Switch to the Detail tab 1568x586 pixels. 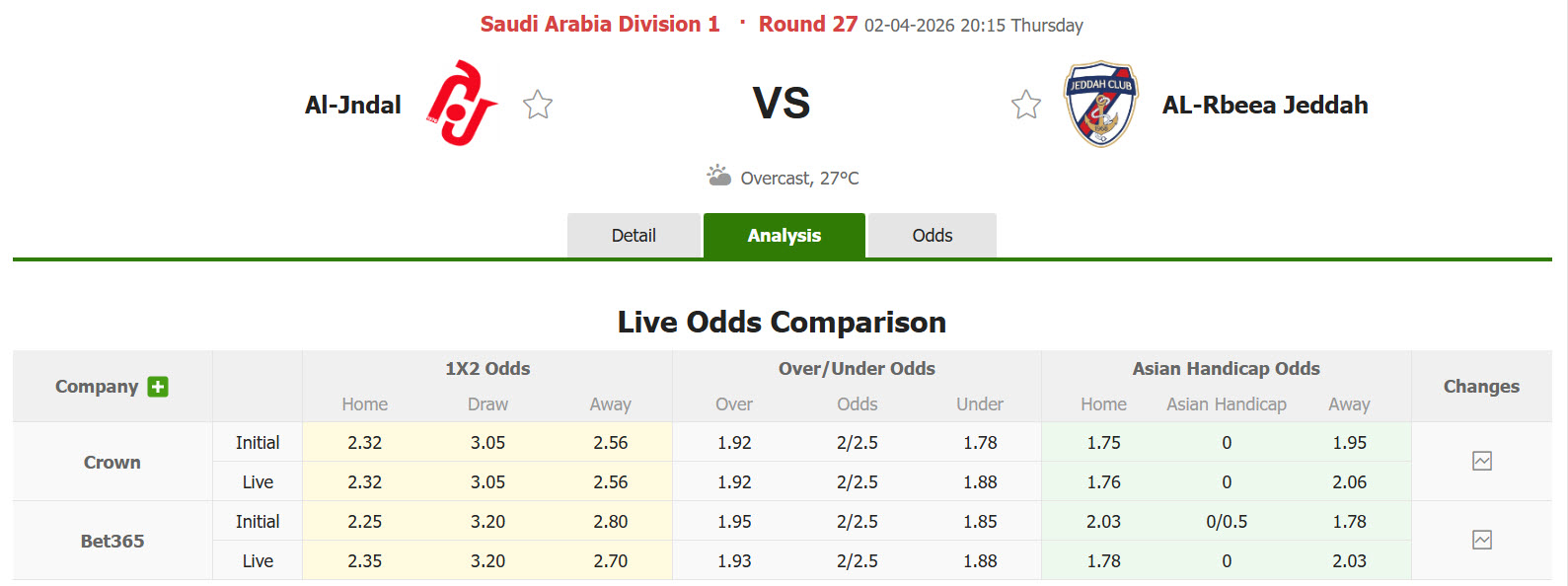coord(633,235)
